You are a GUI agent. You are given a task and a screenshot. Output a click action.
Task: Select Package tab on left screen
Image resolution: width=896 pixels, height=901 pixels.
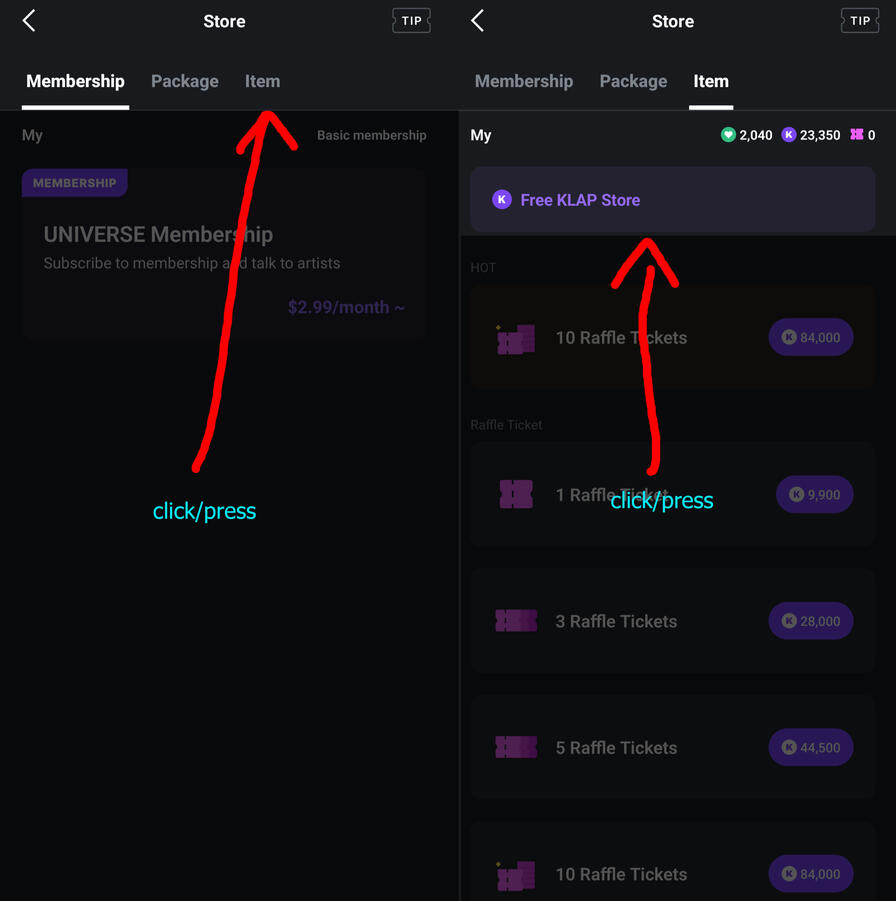[x=184, y=82]
